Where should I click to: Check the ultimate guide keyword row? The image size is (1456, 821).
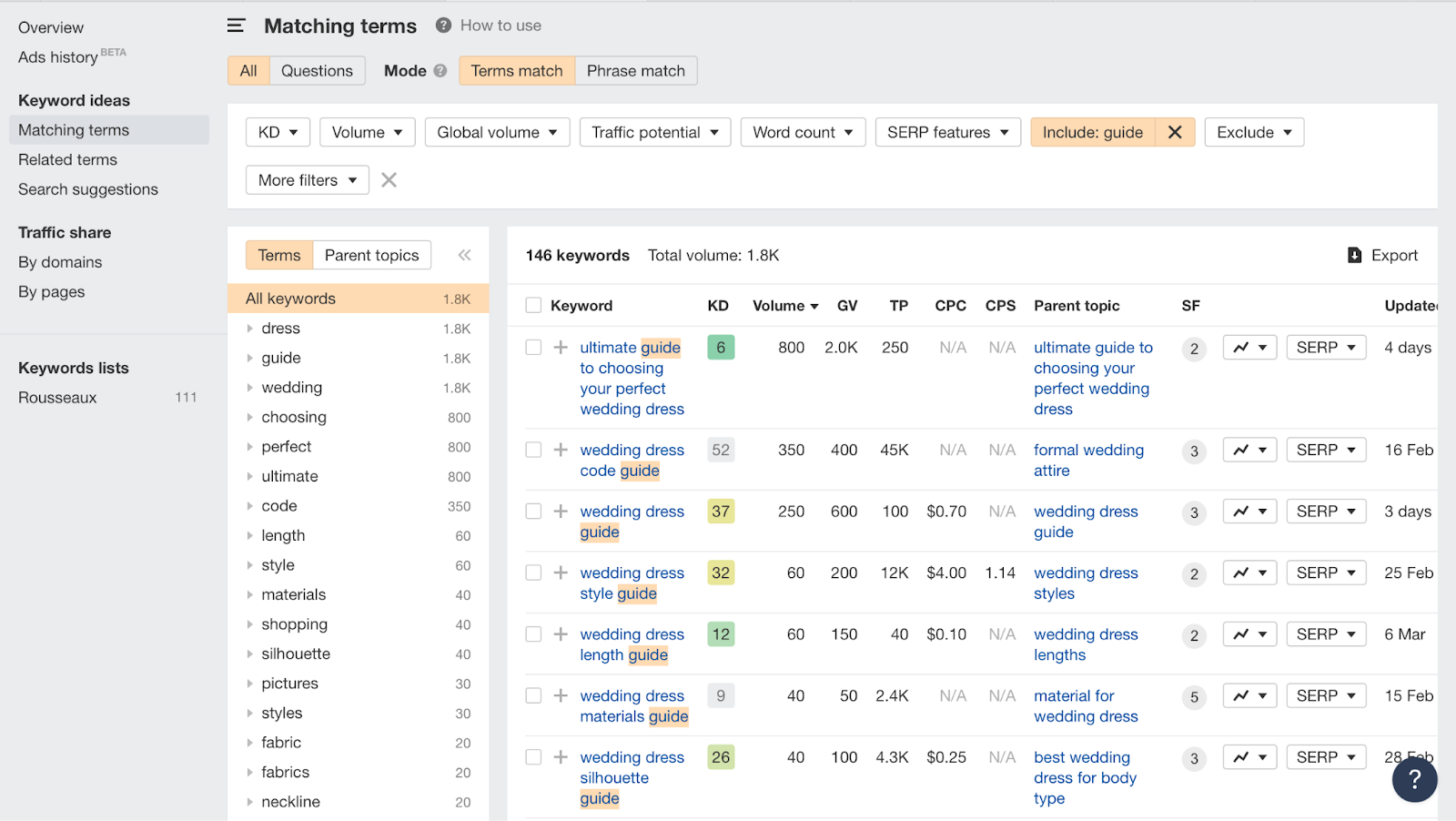[533, 348]
